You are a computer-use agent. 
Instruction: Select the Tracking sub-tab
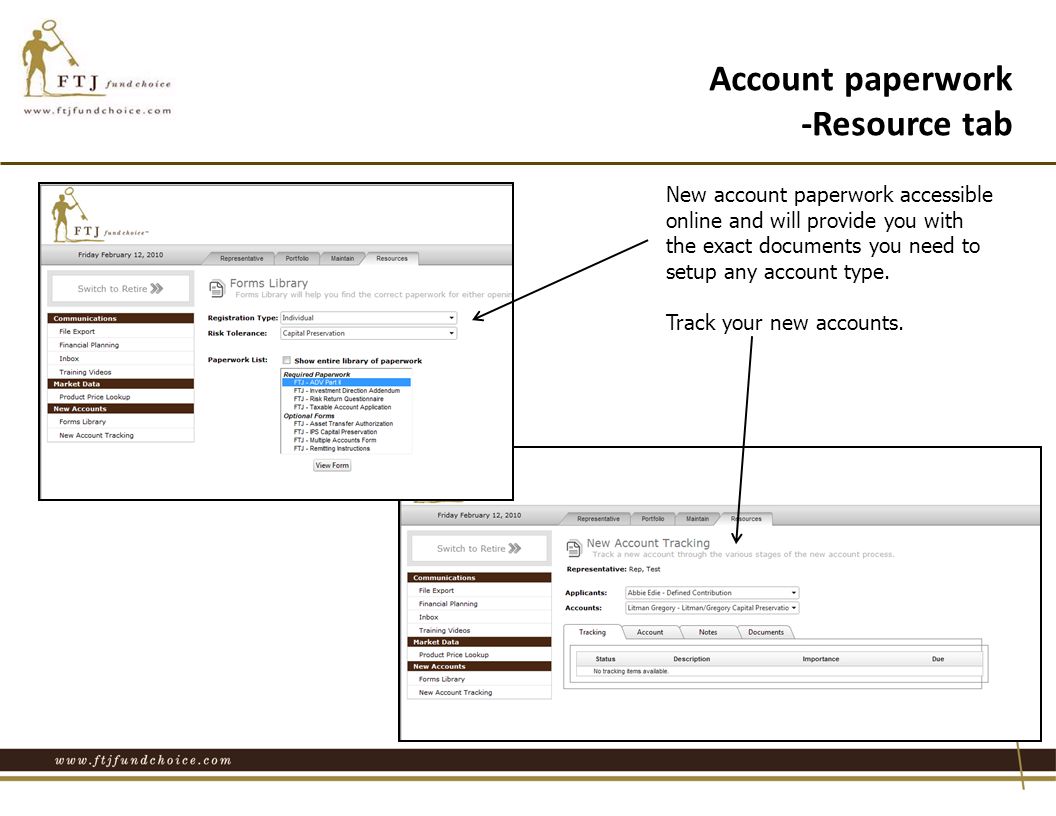tap(592, 632)
